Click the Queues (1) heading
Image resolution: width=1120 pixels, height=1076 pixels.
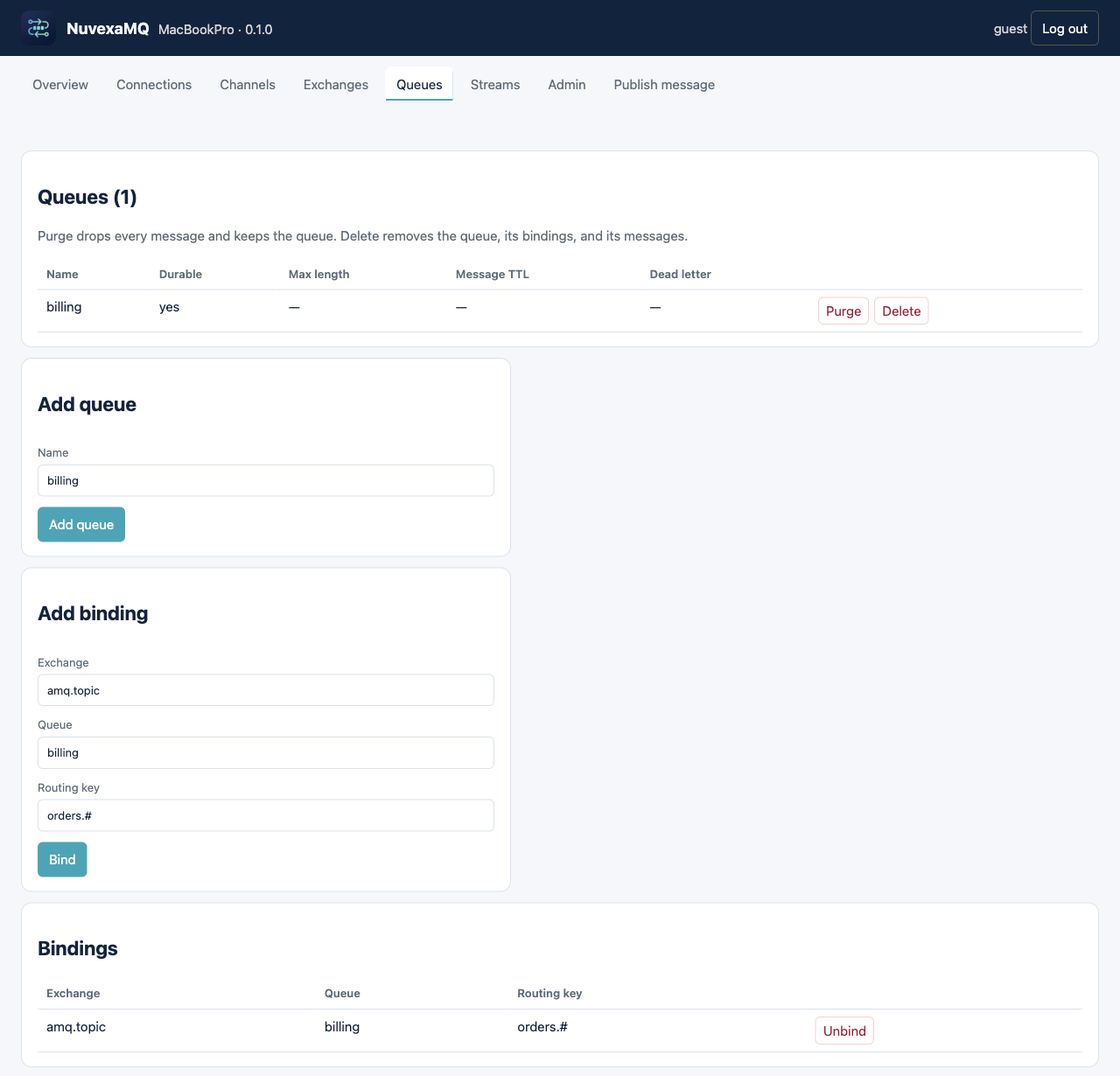click(87, 198)
